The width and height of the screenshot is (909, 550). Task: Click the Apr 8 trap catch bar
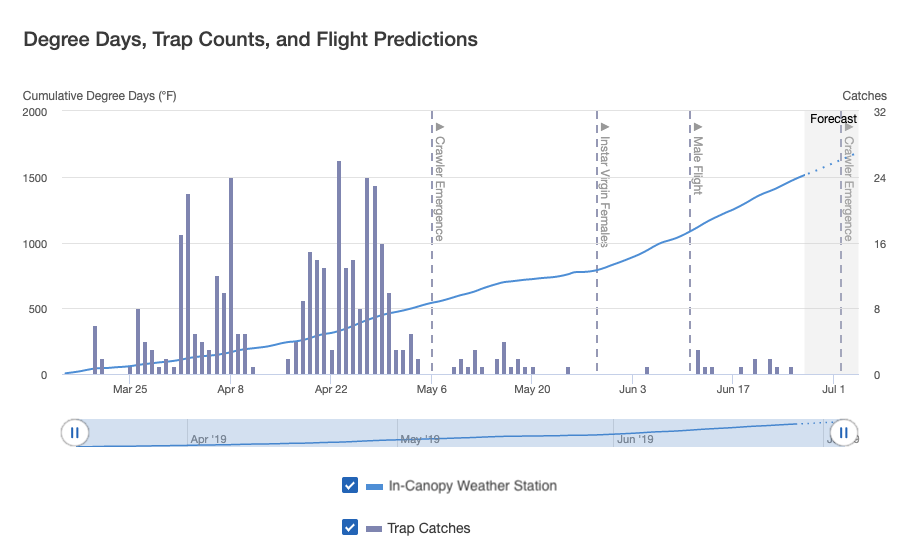pyautogui.click(x=231, y=276)
